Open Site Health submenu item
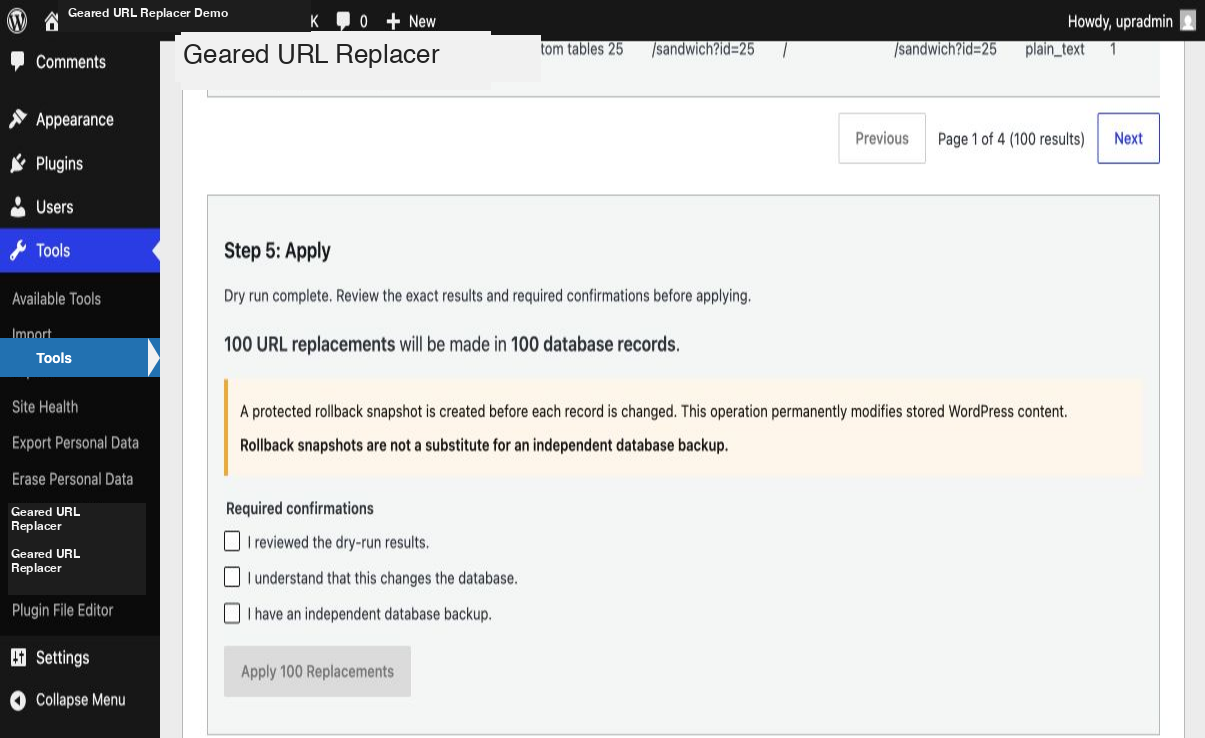The image size is (1205, 738). [45, 407]
